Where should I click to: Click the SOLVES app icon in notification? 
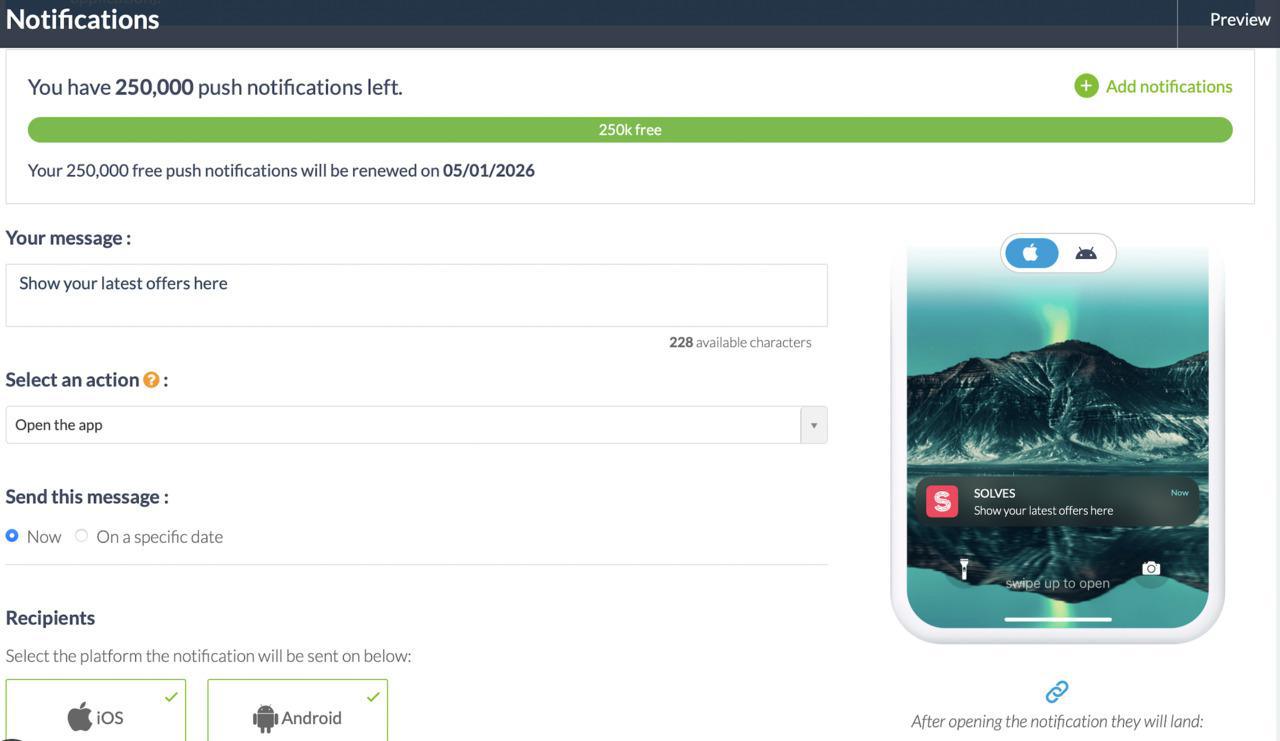pos(942,501)
